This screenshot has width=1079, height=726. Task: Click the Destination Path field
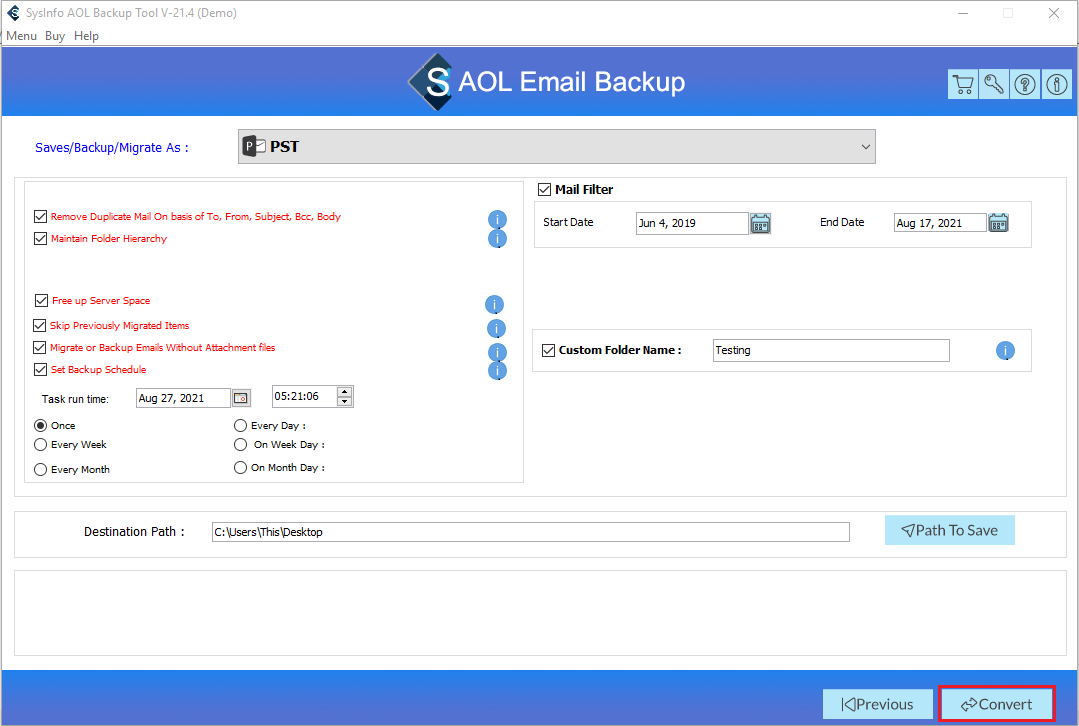pos(531,532)
